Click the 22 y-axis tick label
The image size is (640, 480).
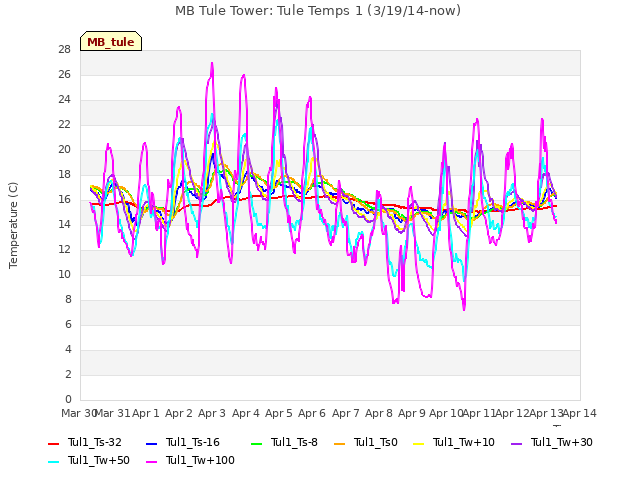point(65,124)
